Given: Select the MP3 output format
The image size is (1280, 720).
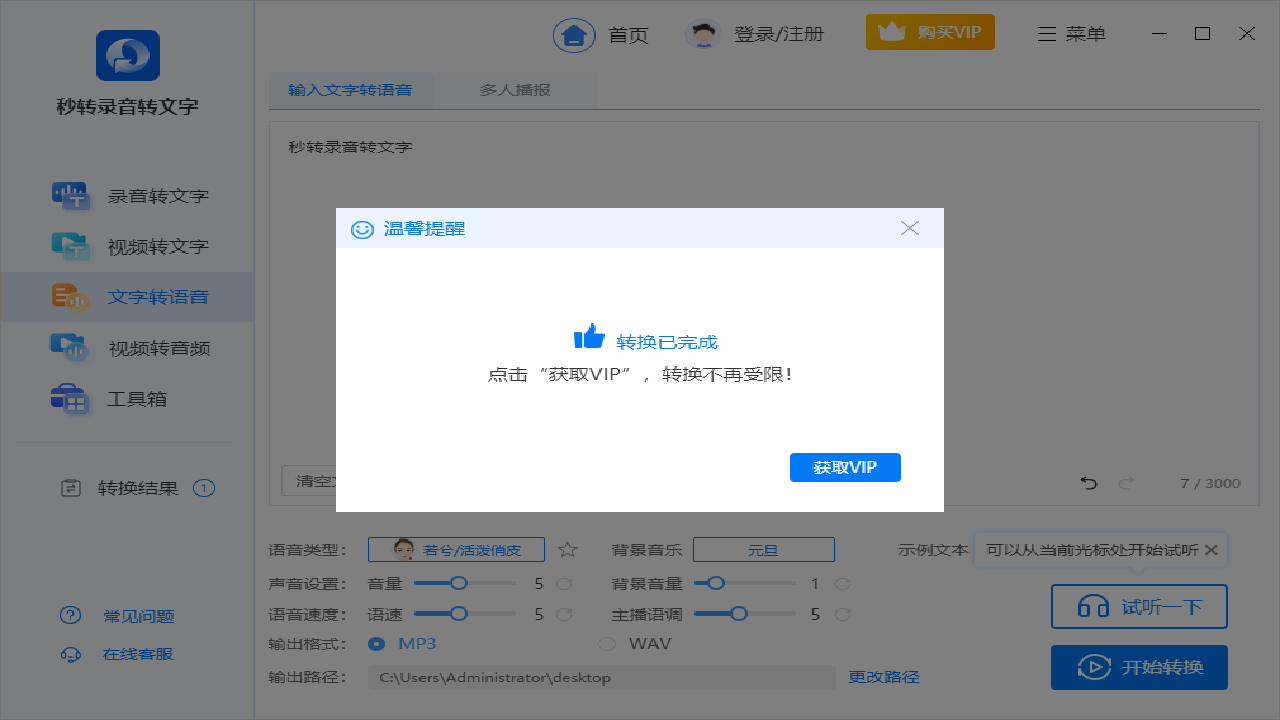Looking at the screenshot, I should [376, 643].
